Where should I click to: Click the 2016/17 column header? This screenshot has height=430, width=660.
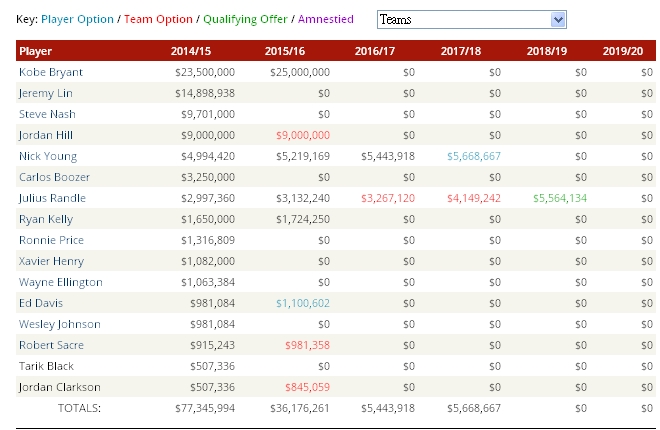click(375, 51)
